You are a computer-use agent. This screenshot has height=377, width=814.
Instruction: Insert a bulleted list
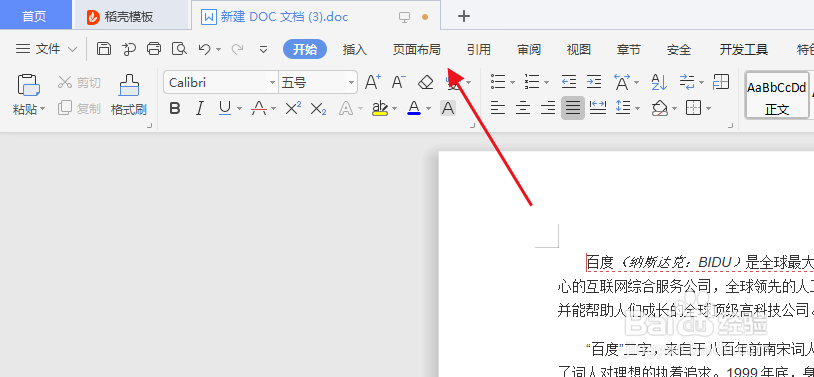[498, 82]
